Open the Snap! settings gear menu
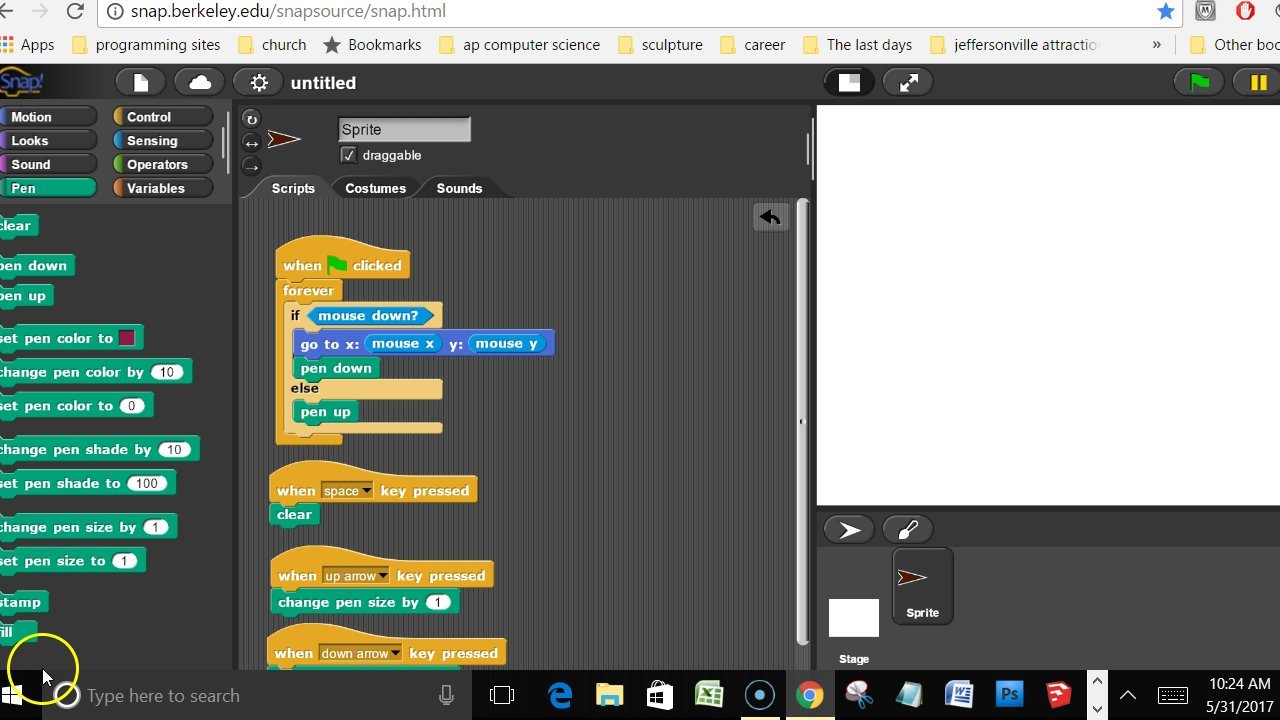Viewport: 1280px width, 720px height. point(258,81)
